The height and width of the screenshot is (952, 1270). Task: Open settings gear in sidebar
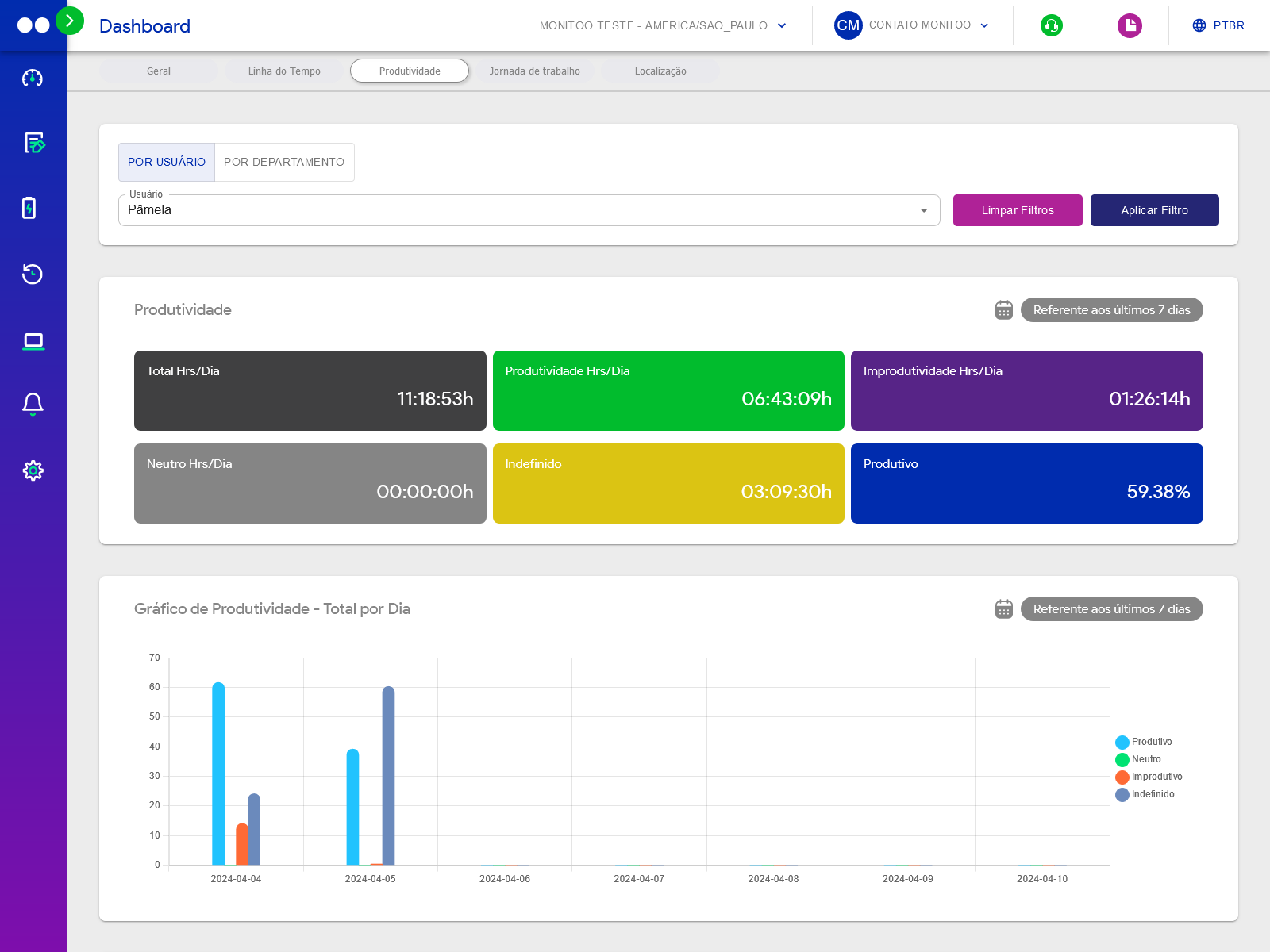[x=33, y=470]
